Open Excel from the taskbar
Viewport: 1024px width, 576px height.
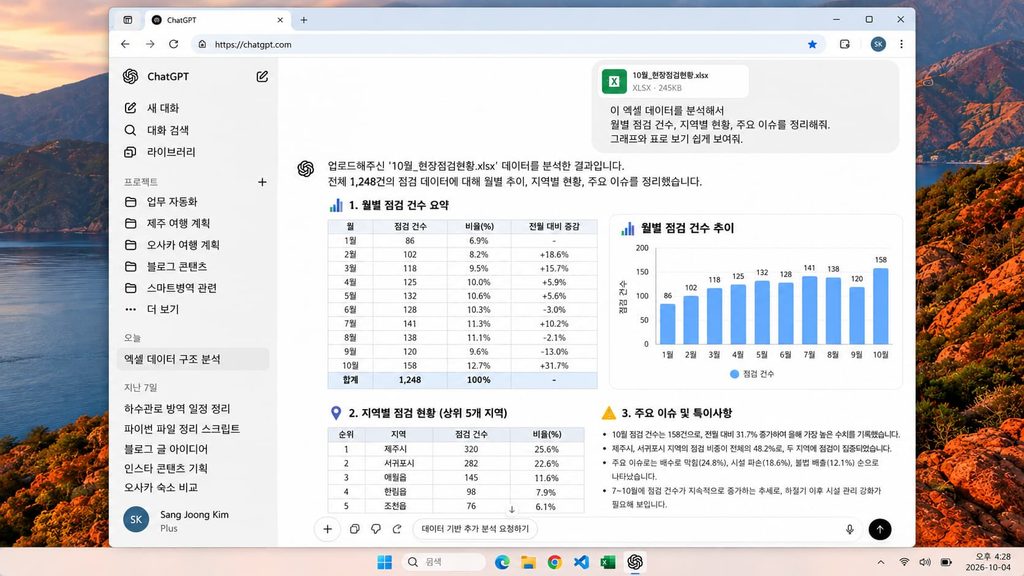608,562
